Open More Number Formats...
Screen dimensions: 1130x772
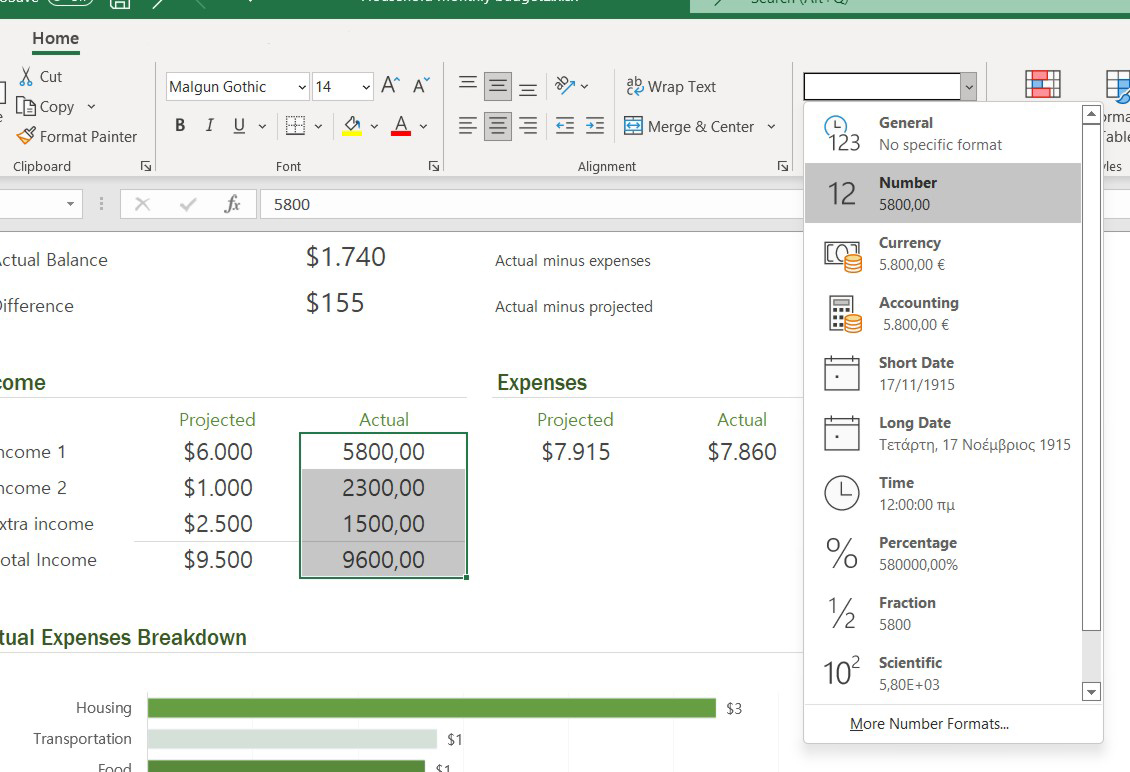(929, 724)
